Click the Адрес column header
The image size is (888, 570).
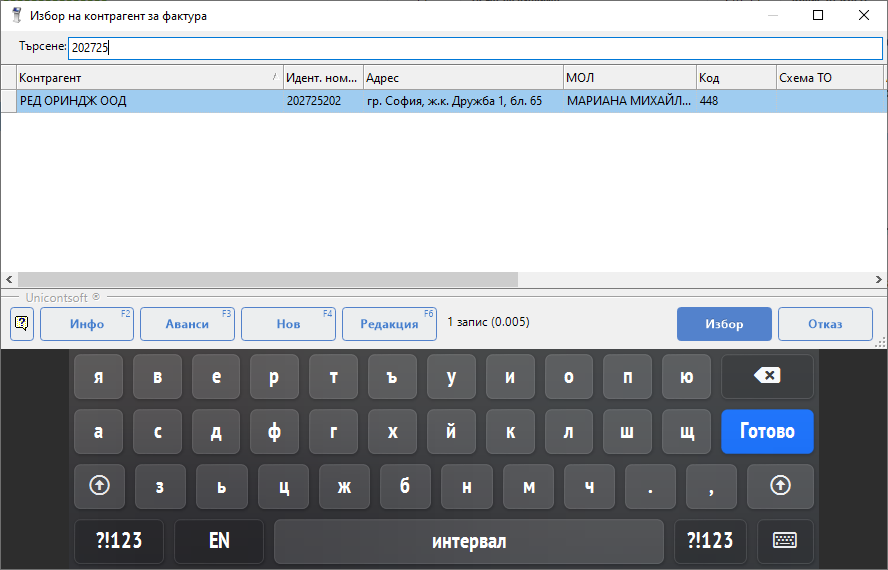(x=462, y=78)
